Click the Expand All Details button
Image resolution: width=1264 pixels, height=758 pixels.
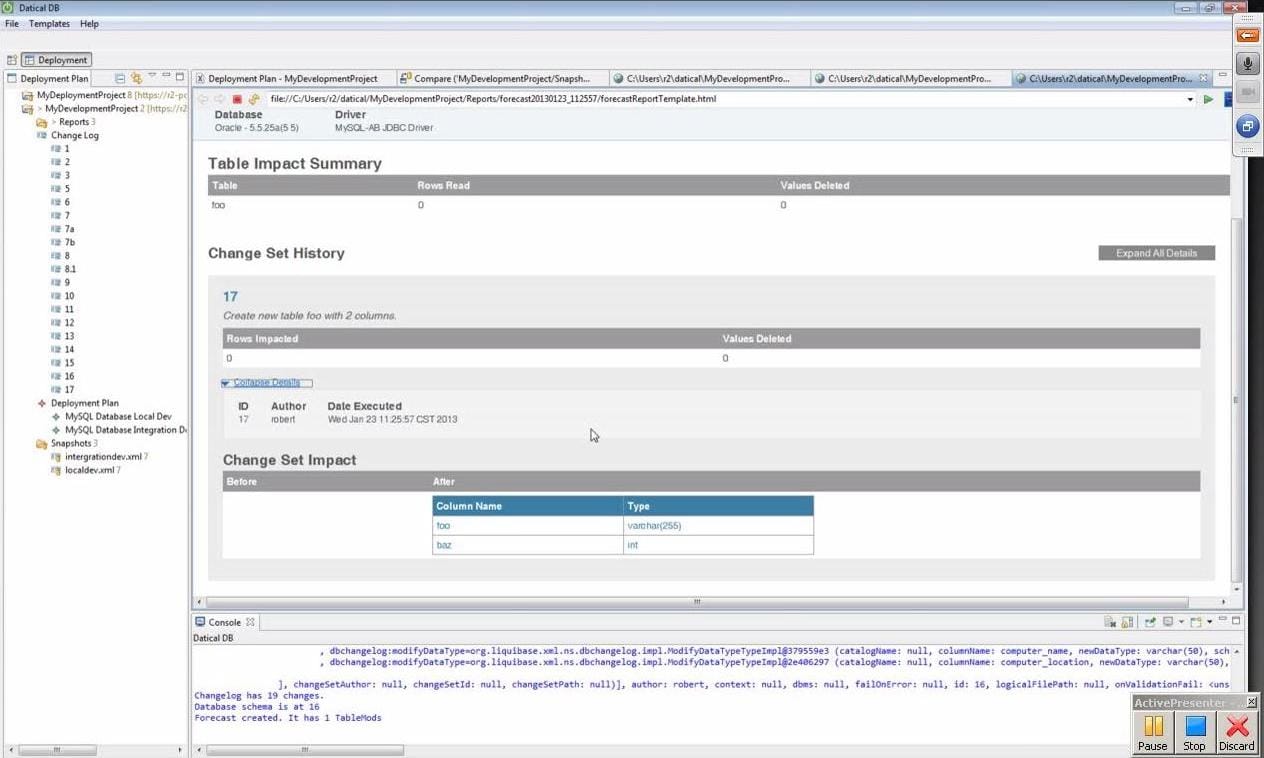(1156, 253)
